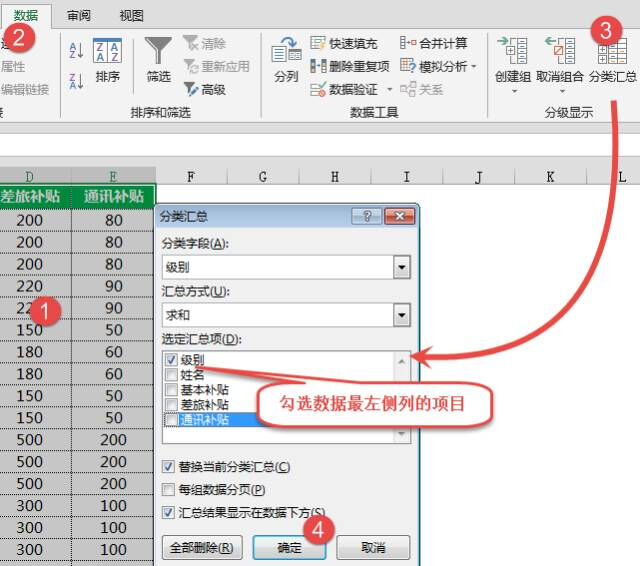640x566 pixels.
Task: Switch to the 视图 ribbon tab
Action: coord(131,16)
